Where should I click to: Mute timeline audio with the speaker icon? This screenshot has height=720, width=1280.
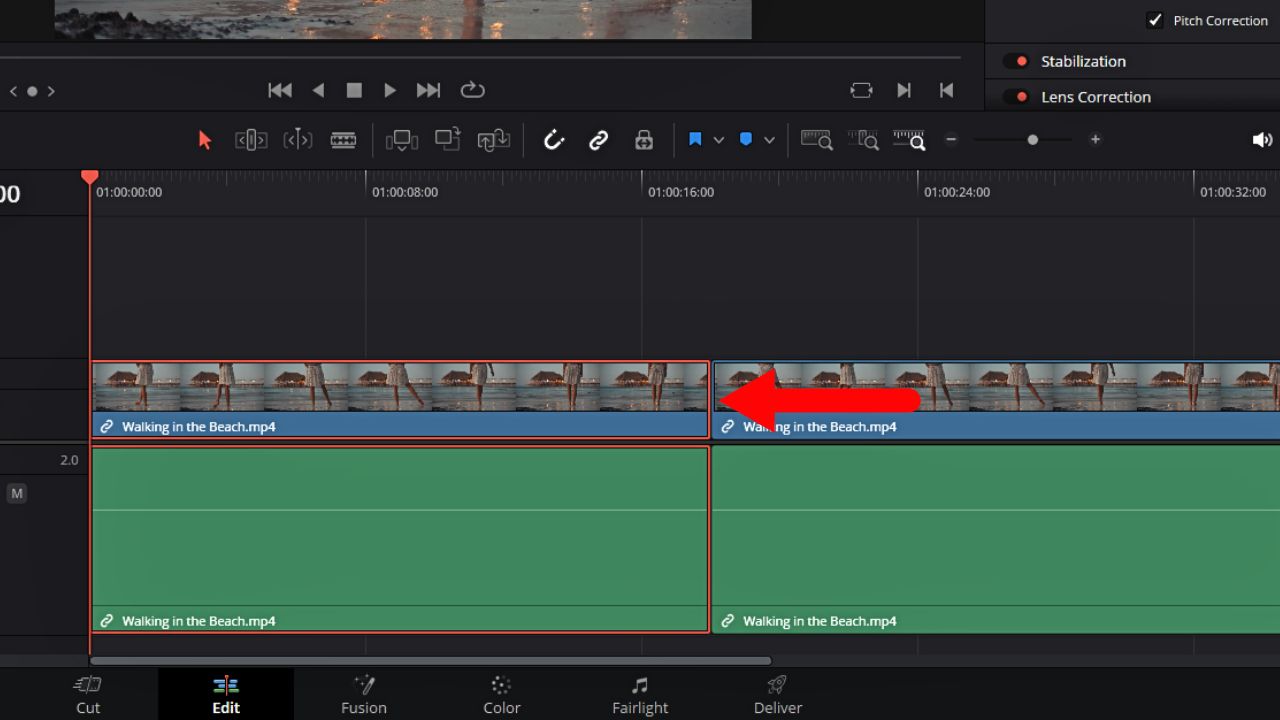click(1262, 139)
